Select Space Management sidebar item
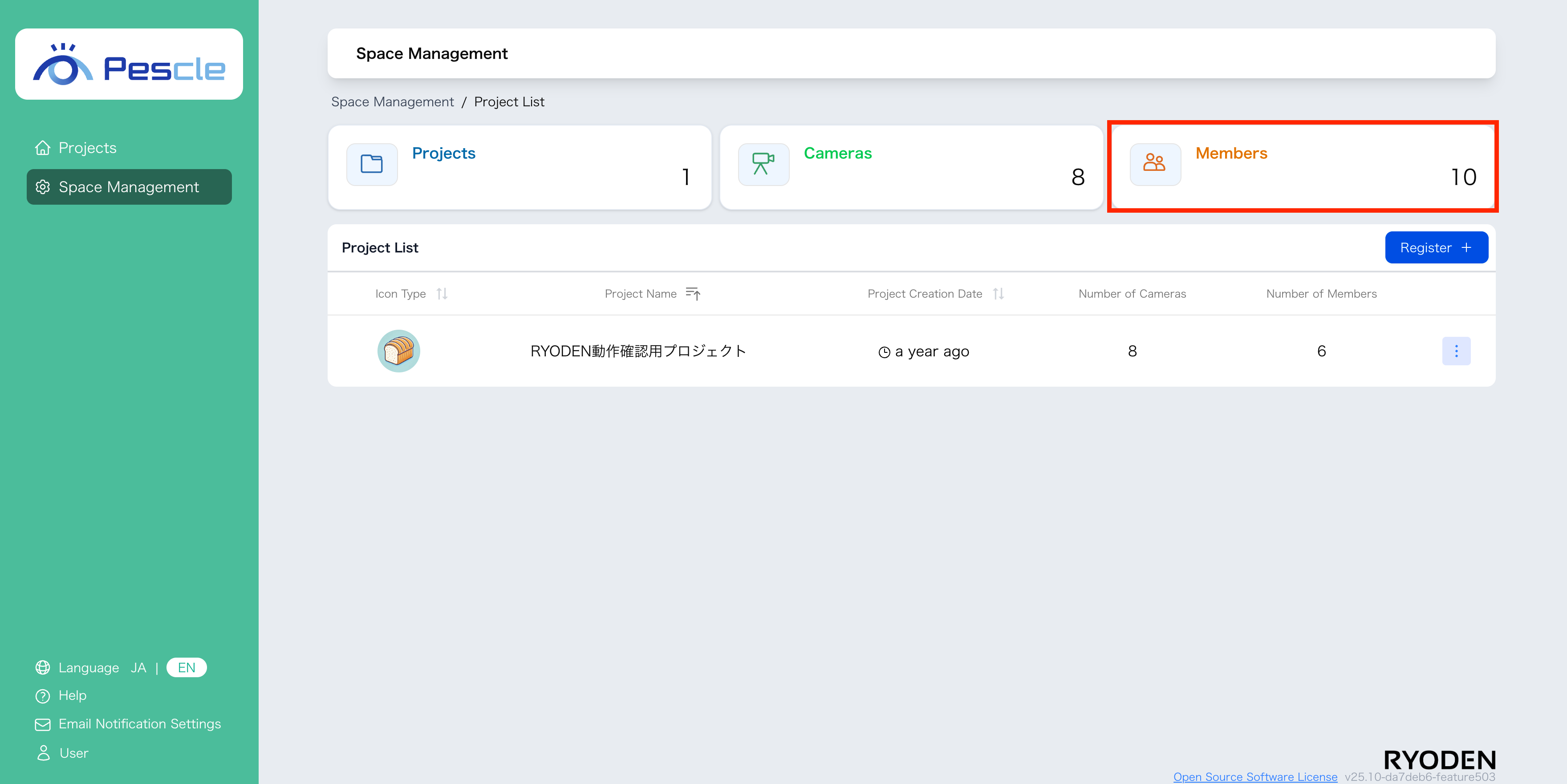This screenshot has height=784, width=1567. tap(129, 187)
